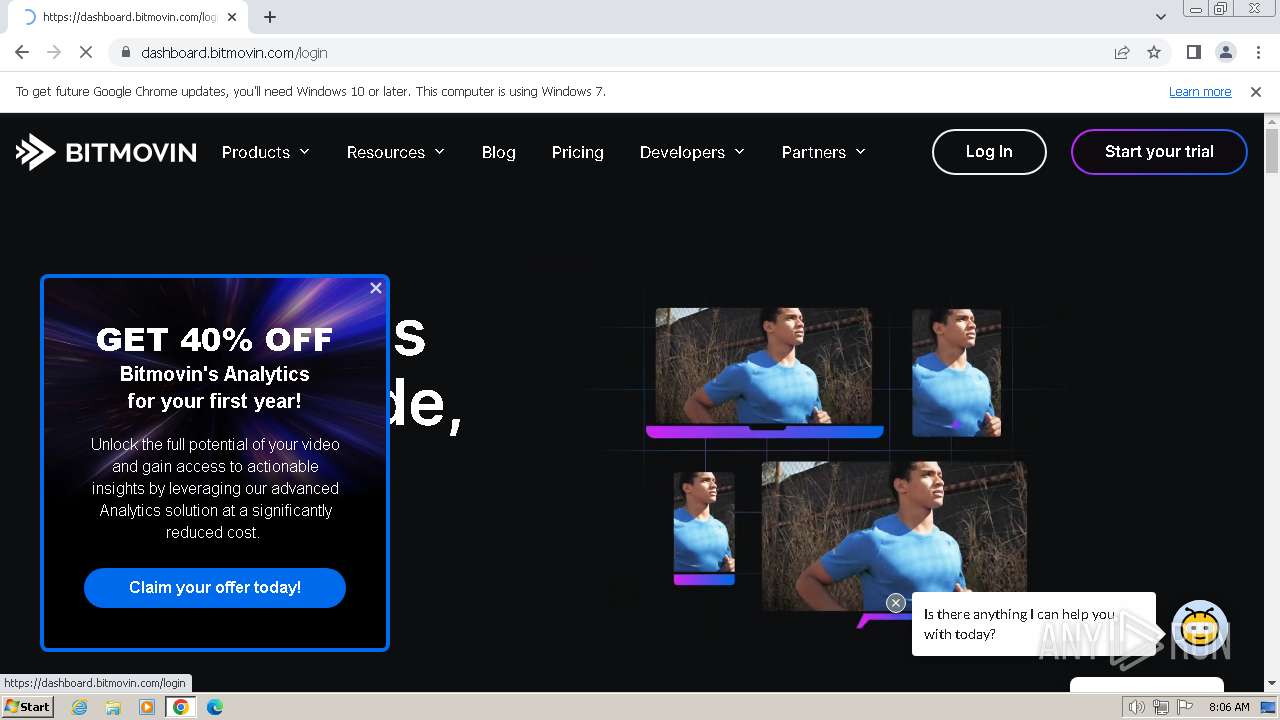Go back to previous page
The width and height of the screenshot is (1280, 720).
click(x=22, y=53)
